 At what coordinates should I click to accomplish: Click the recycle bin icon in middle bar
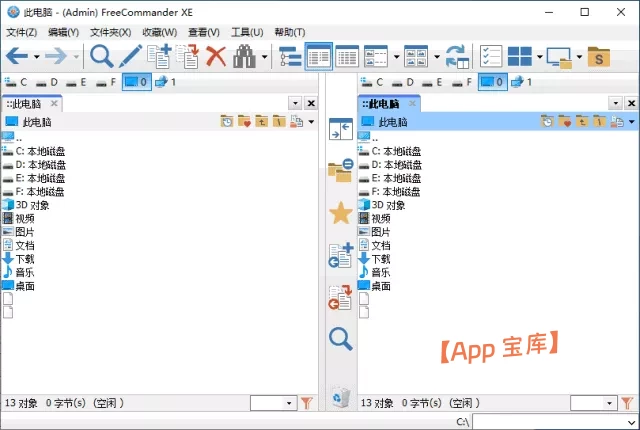click(340, 396)
